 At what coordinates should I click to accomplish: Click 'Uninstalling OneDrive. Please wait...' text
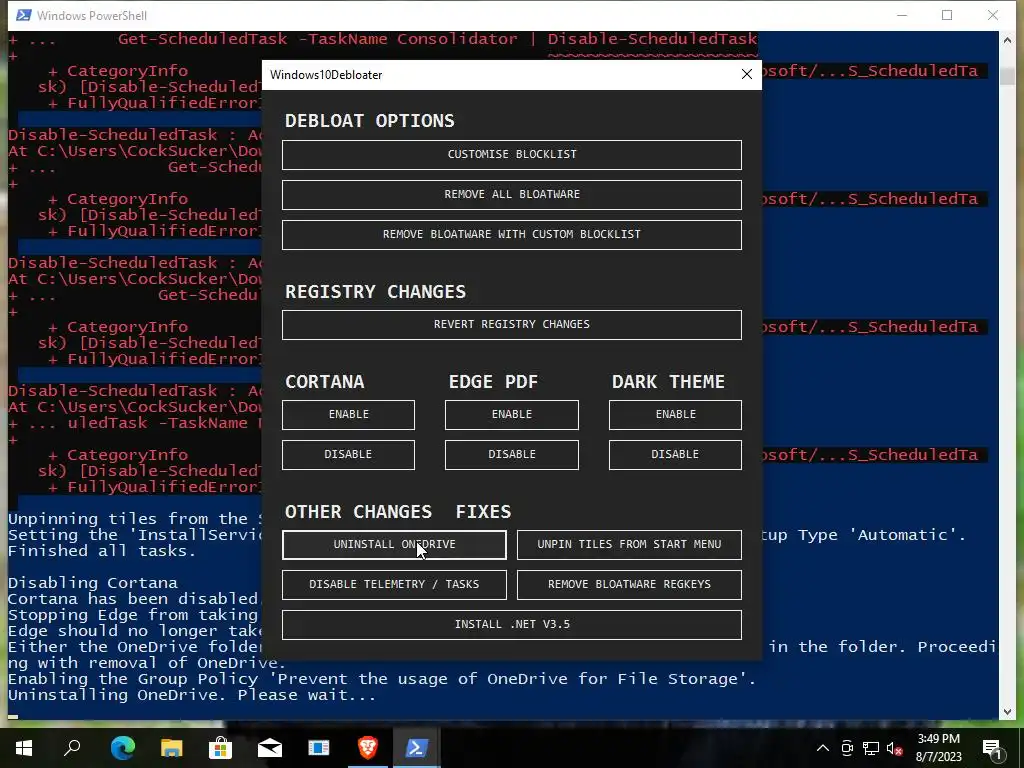click(192, 695)
